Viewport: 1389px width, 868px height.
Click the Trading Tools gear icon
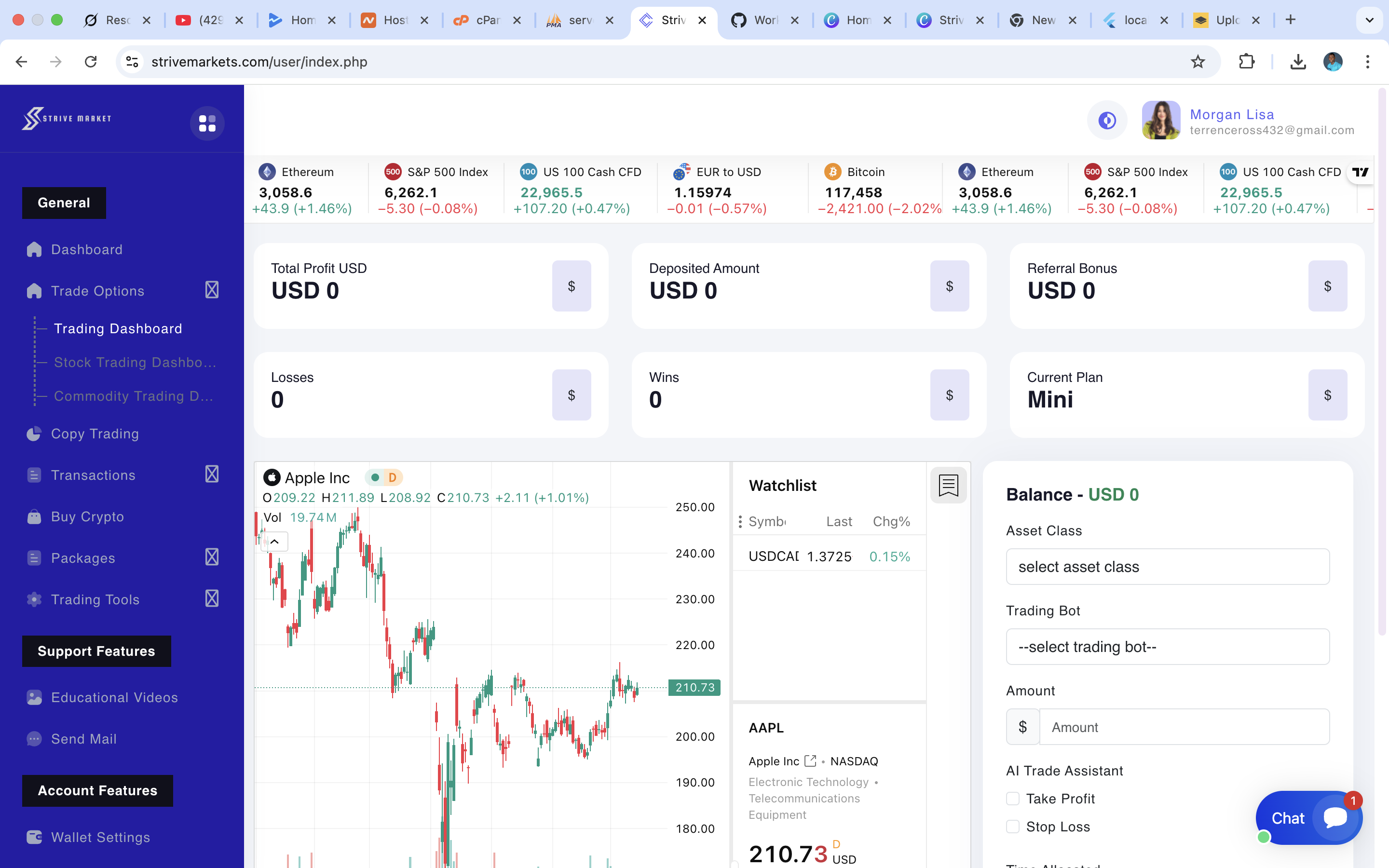(x=34, y=599)
